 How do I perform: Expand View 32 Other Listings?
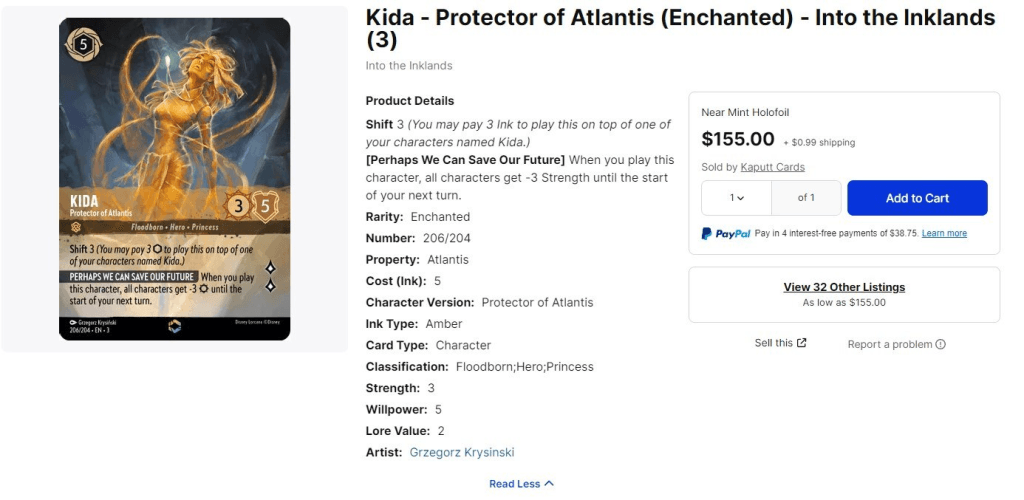point(844,287)
